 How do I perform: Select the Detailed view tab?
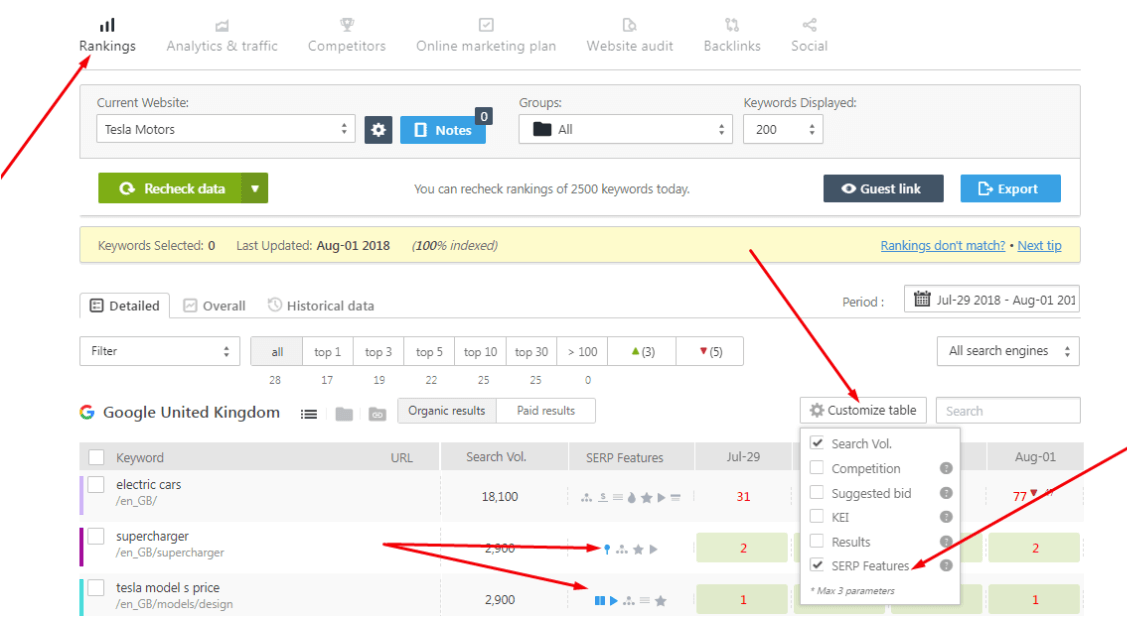coord(125,306)
